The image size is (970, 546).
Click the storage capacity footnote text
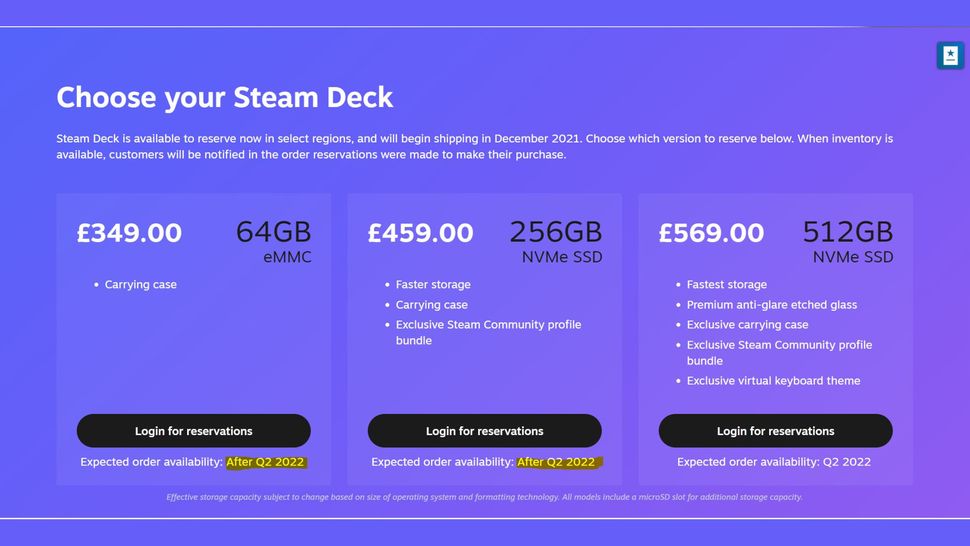tap(484, 497)
